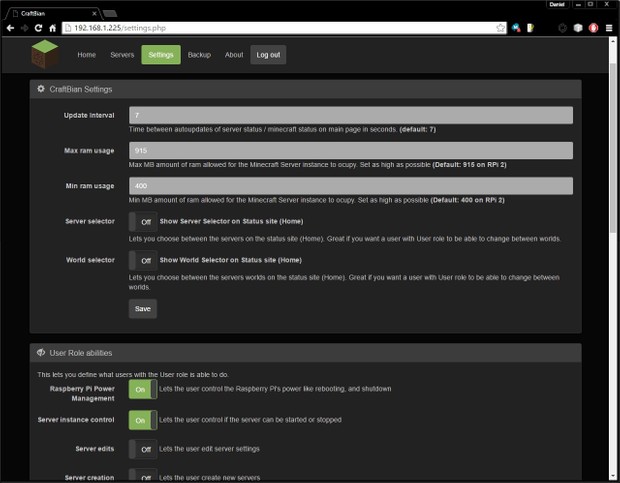The width and height of the screenshot is (620, 483).
Task: Click the Log out button
Action: (x=268, y=55)
